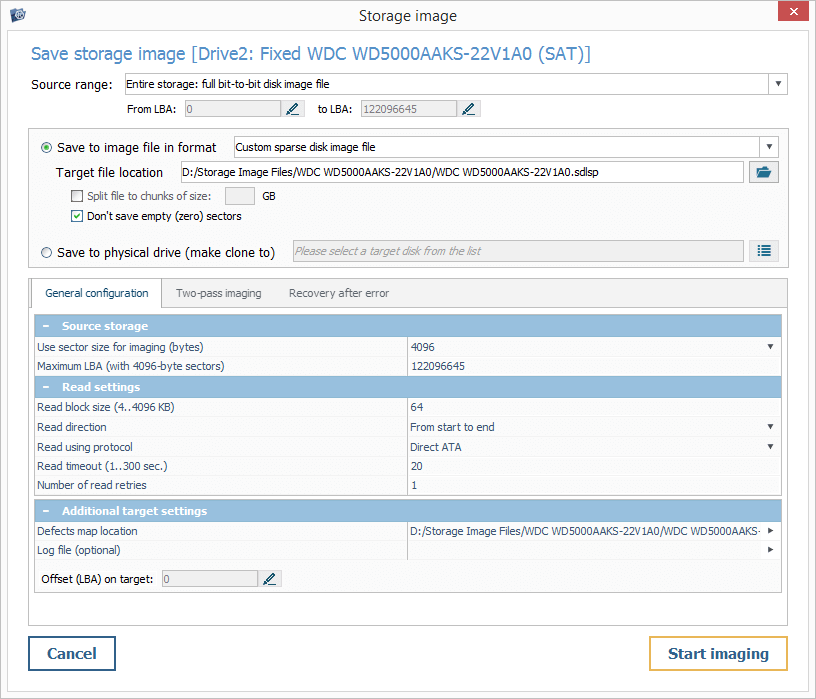This screenshot has width=816, height=699.
Task: Click the edit pencil icon beside to LBA
Action: coord(469,109)
